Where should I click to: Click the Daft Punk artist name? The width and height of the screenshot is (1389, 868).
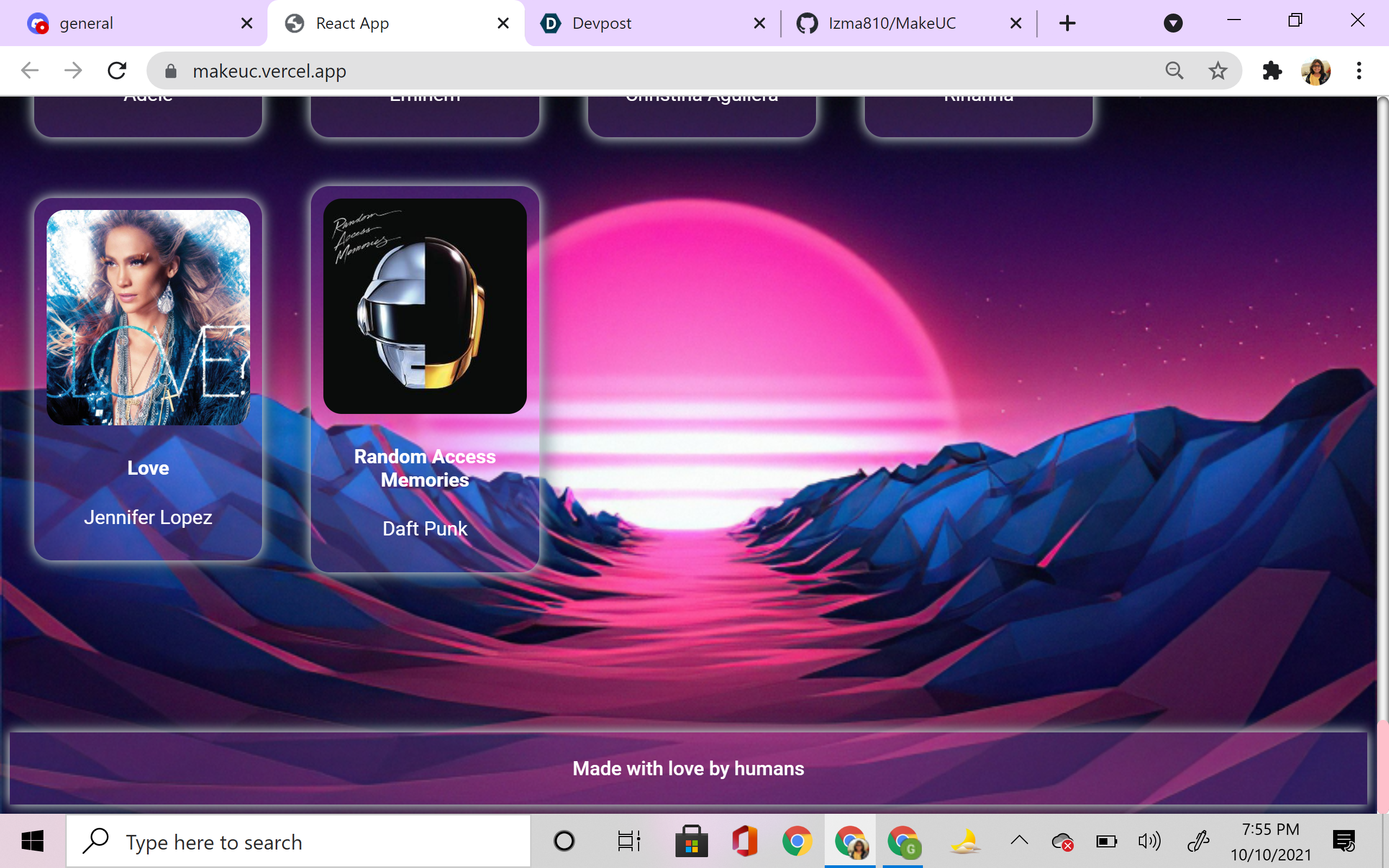[425, 528]
